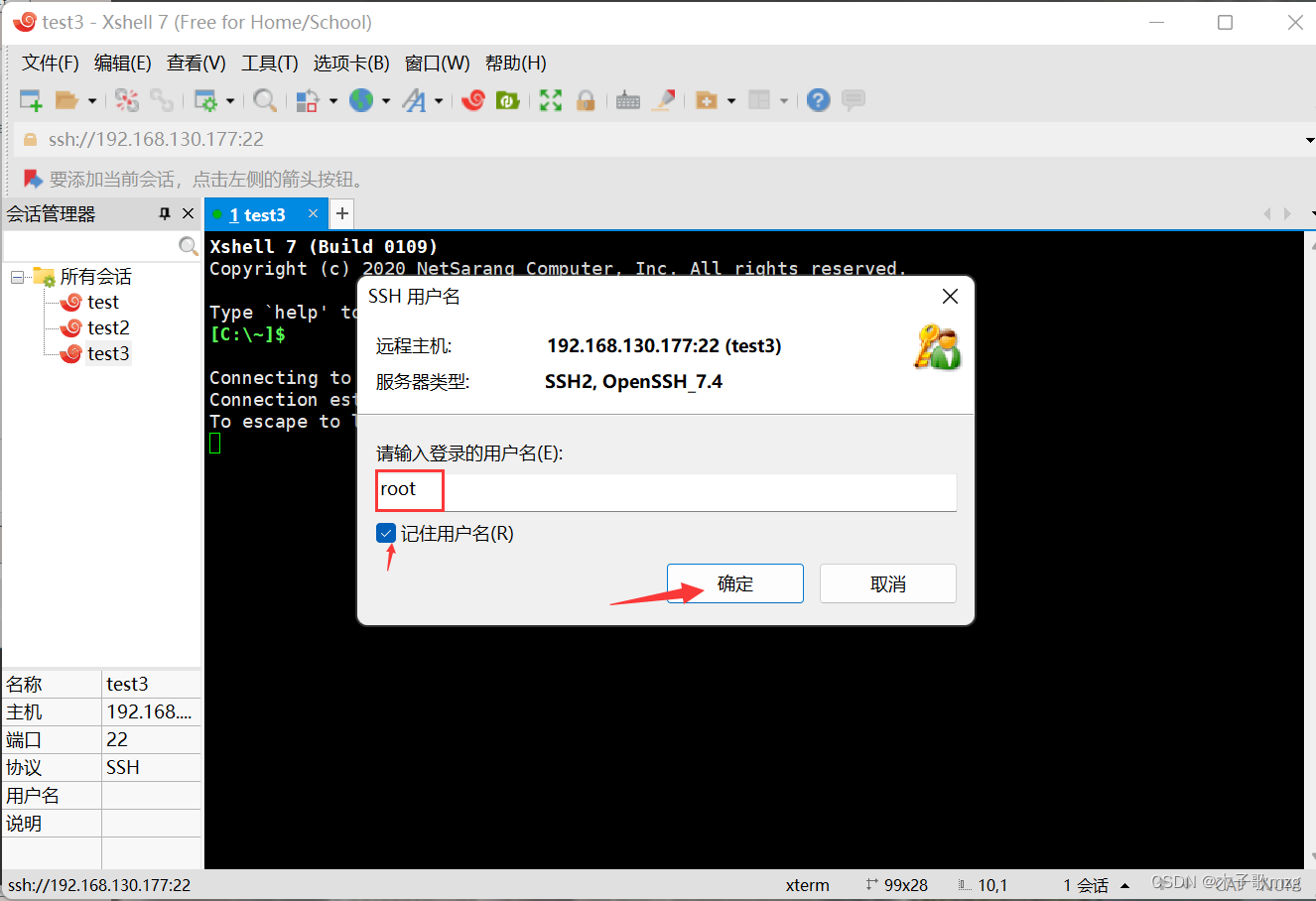Click the plus button to add tab
The image size is (1316, 901).
pyautogui.click(x=341, y=213)
